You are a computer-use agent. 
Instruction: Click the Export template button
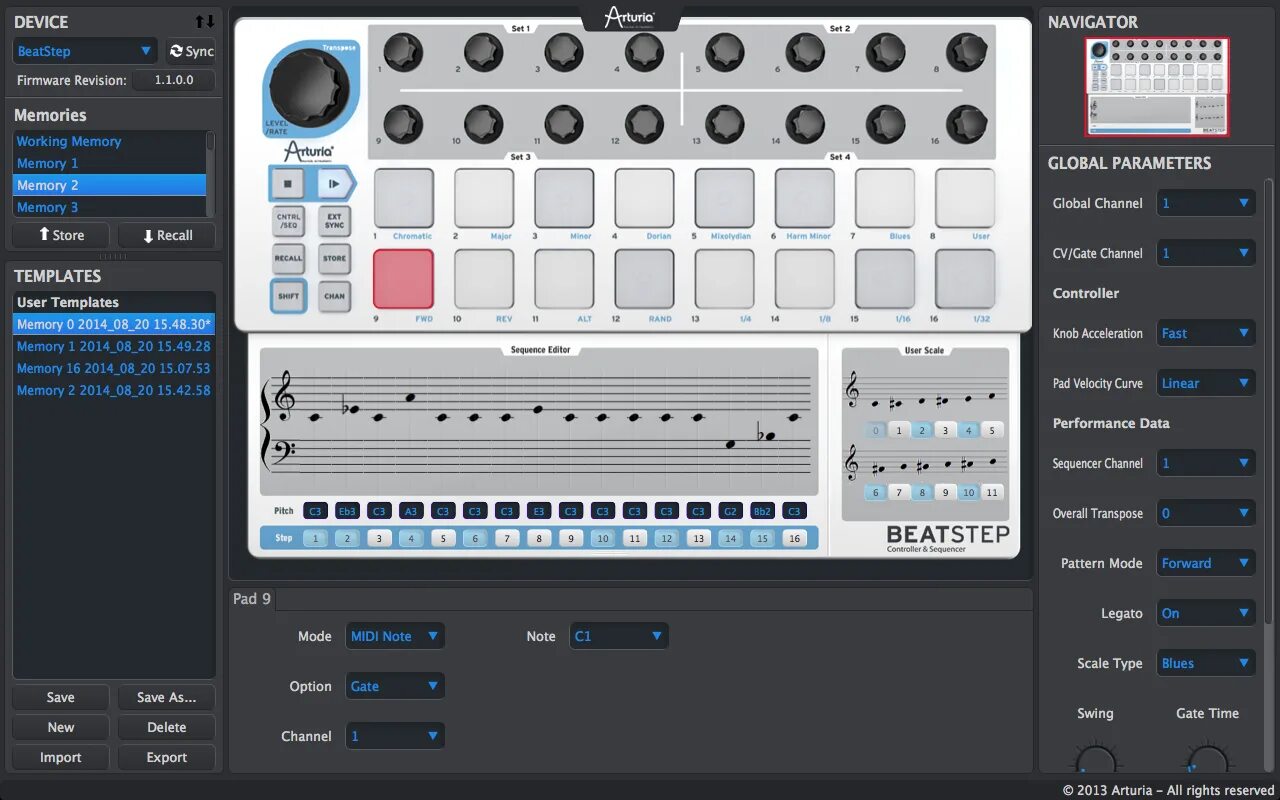tap(167, 757)
